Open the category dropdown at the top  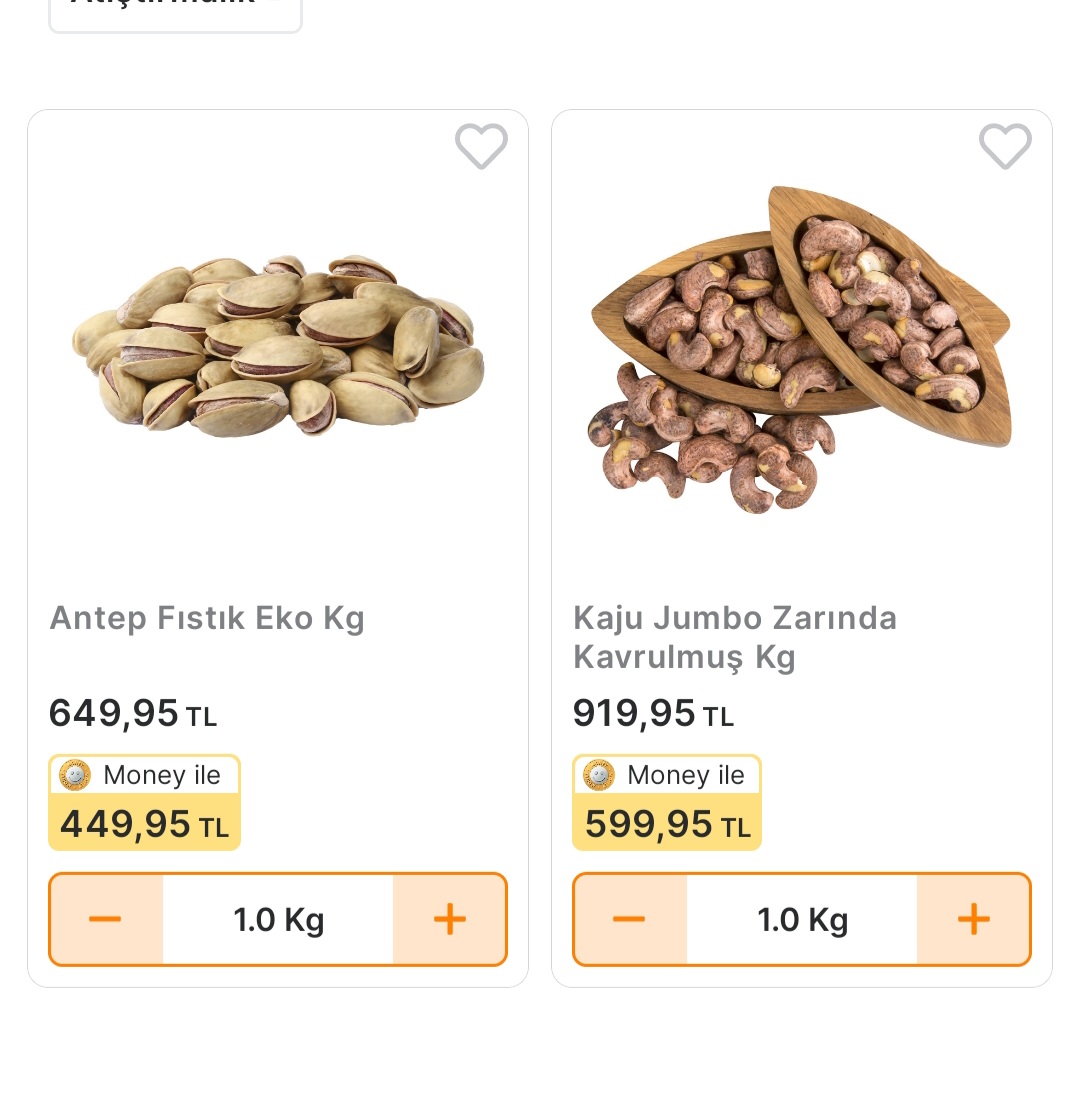[175, 10]
